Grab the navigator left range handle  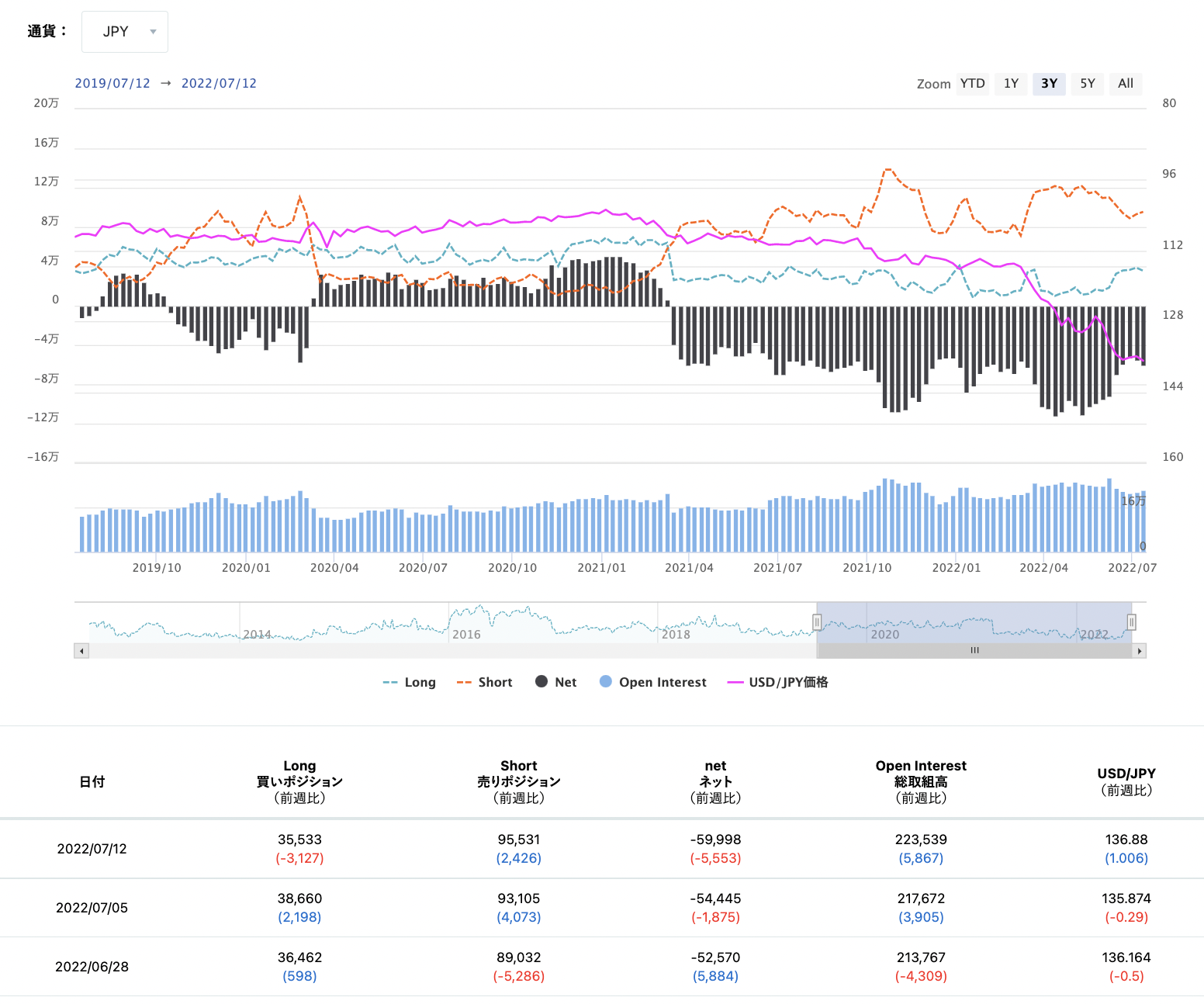click(x=817, y=622)
